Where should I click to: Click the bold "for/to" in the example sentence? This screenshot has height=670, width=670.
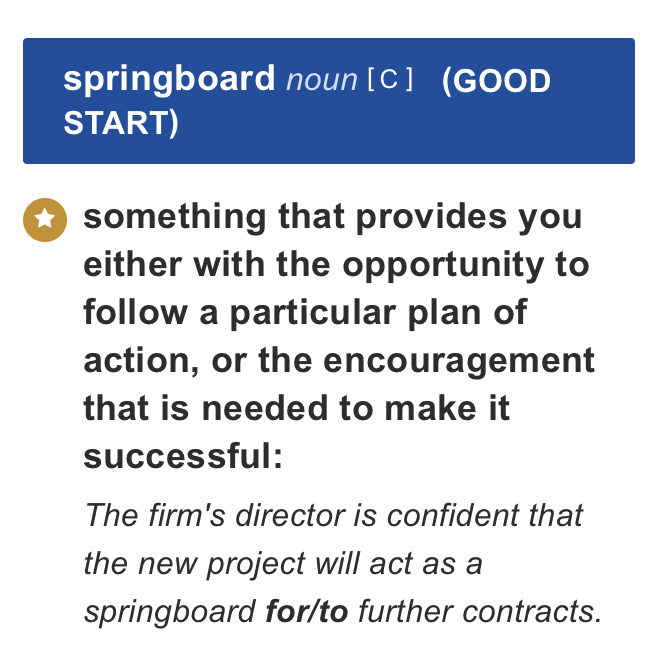click(306, 611)
